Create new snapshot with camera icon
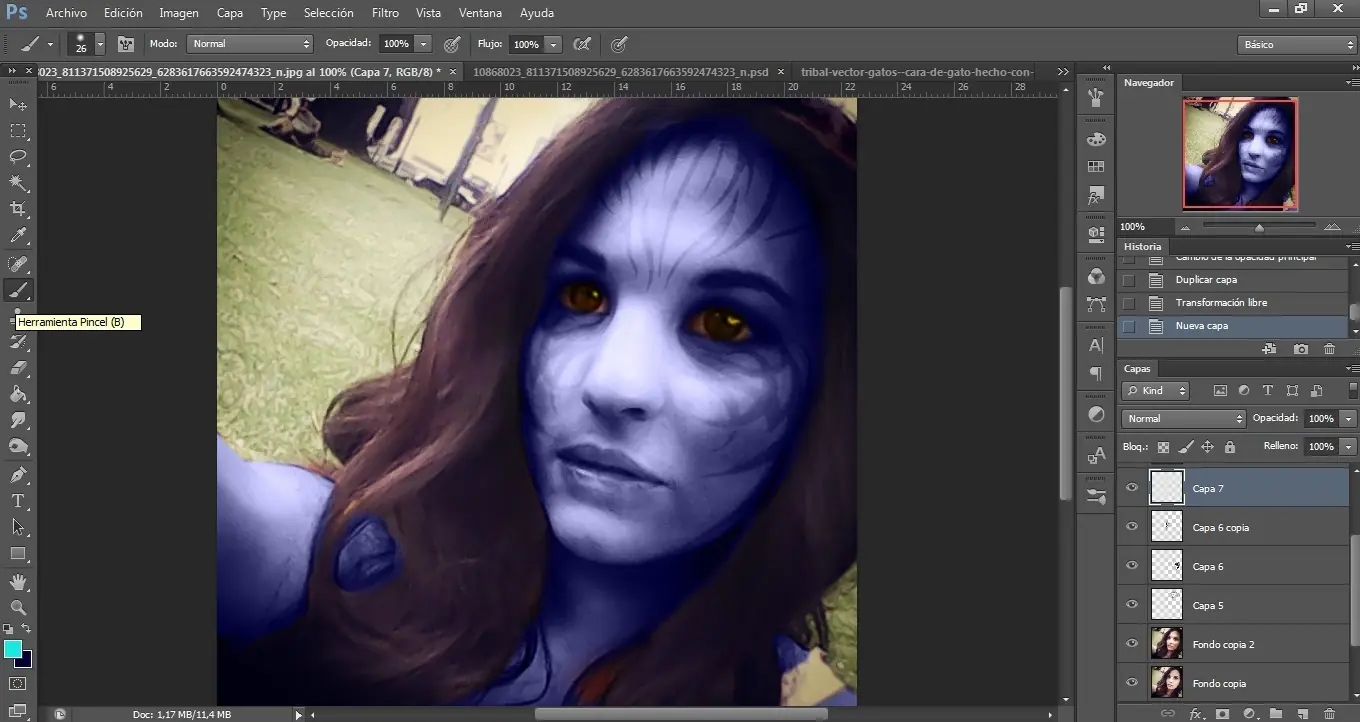Viewport: 1360px width, 722px height. click(x=1300, y=349)
